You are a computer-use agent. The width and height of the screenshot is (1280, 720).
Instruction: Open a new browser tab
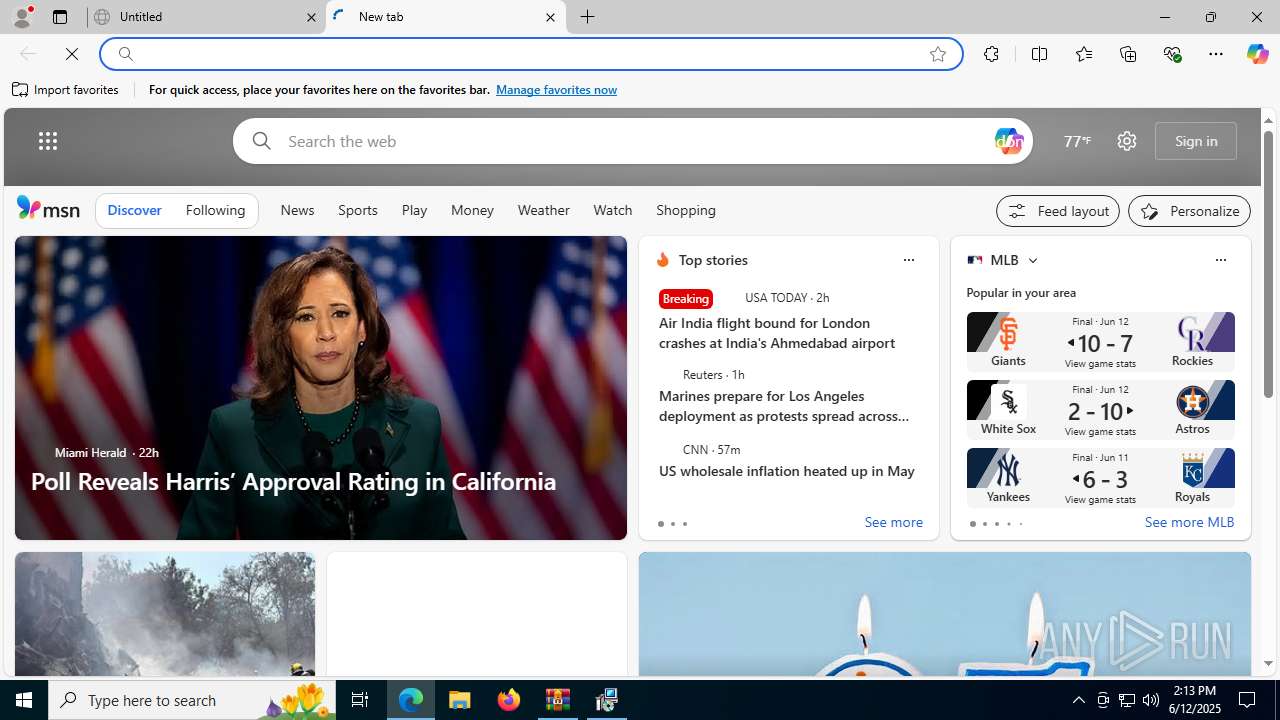tap(588, 17)
